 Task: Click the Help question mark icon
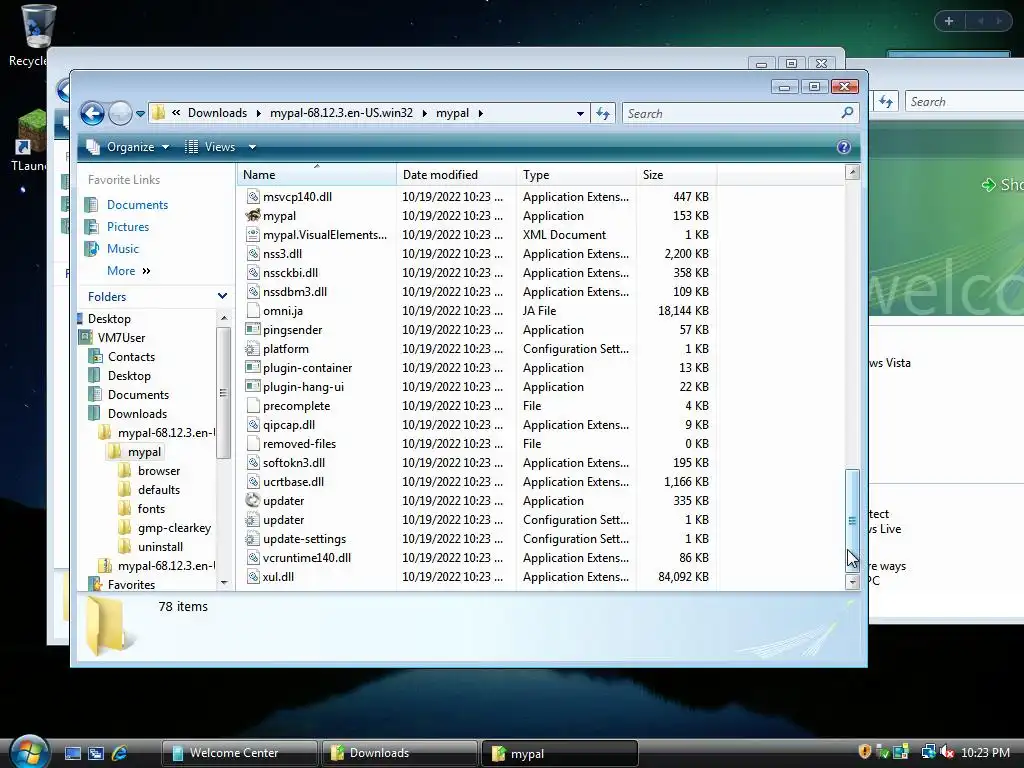tap(844, 147)
